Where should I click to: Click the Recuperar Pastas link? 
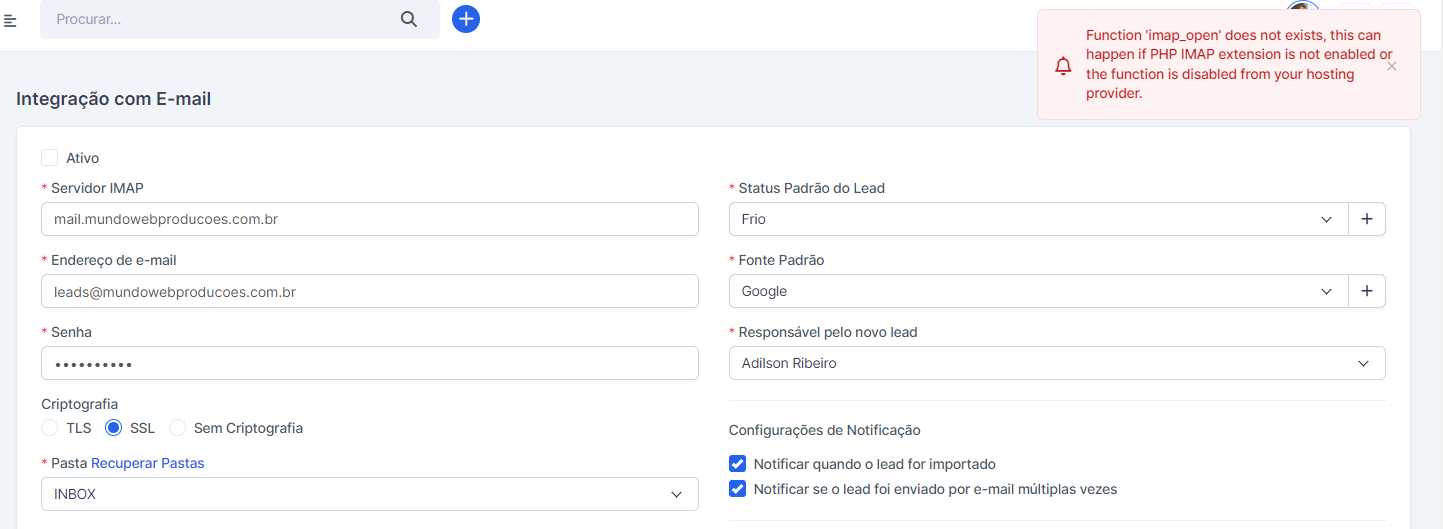148,463
